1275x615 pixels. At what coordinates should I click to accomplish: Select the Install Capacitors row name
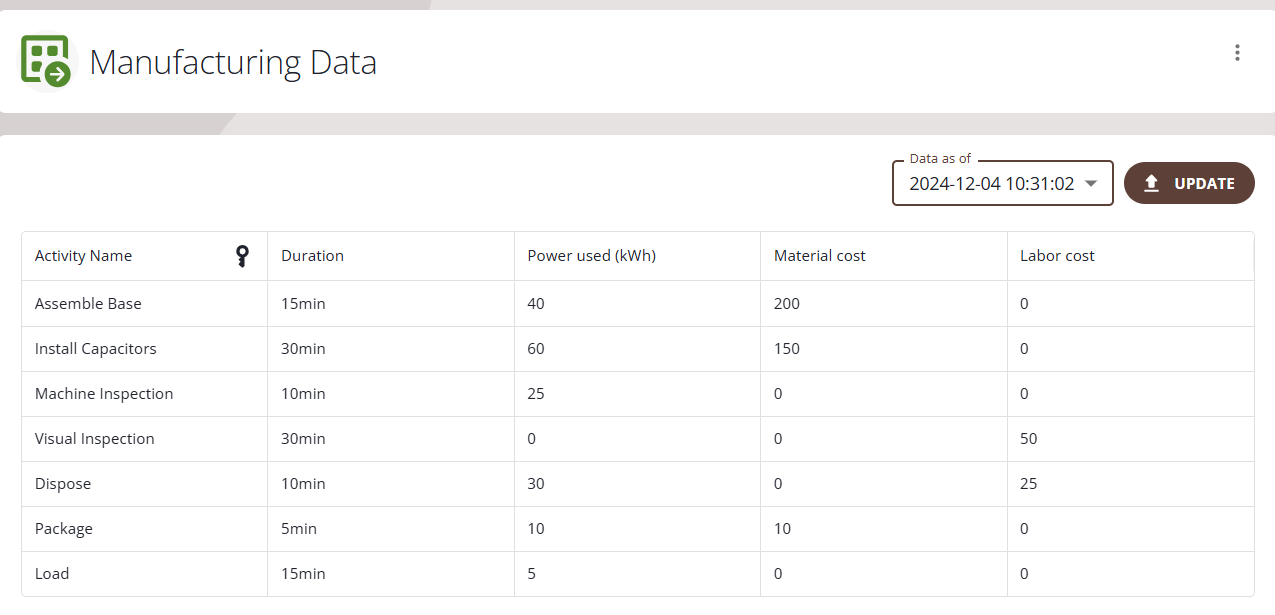tap(95, 349)
